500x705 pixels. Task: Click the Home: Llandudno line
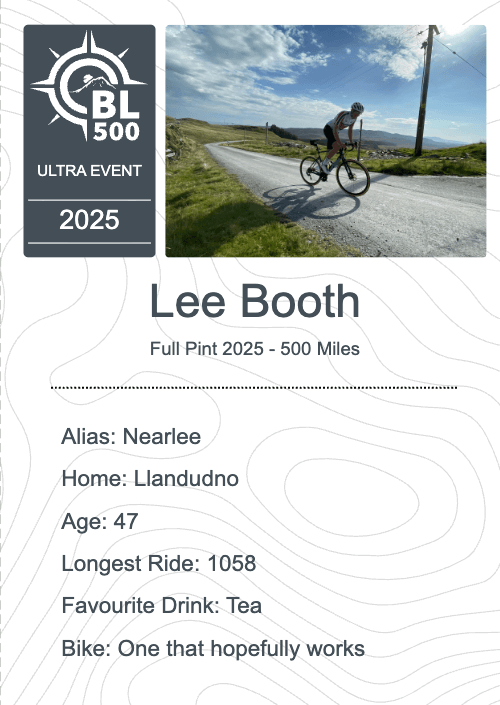tap(150, 478)
